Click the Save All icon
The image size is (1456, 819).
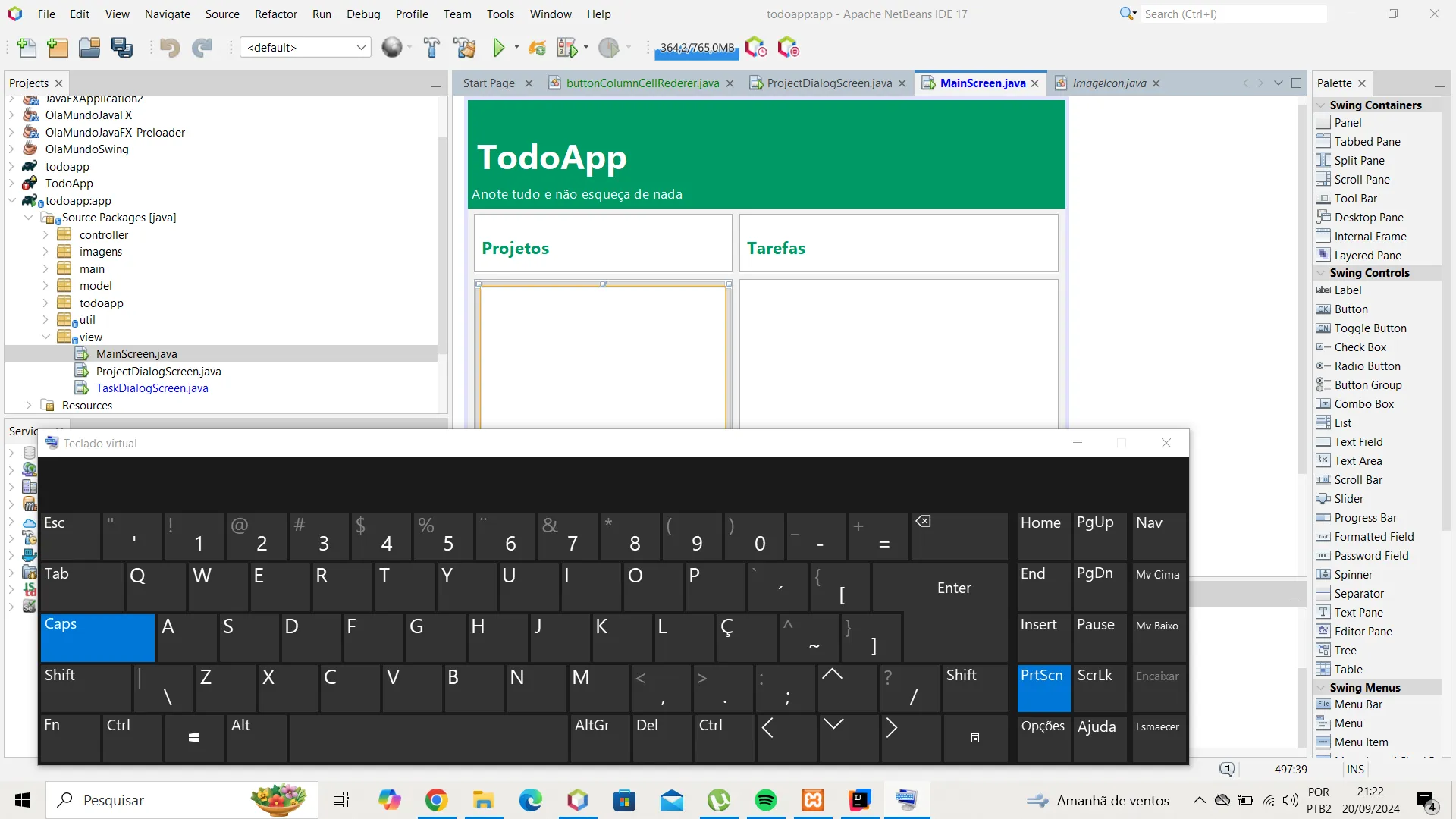coord(121,48)
